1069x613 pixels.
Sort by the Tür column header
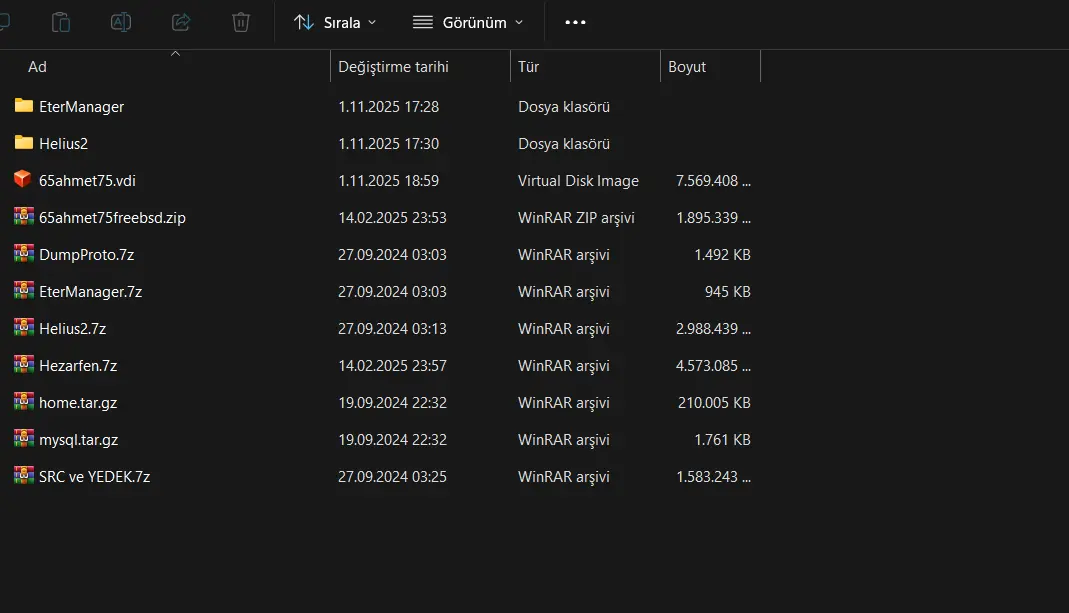pyautogui.click(x=529, y=67)
